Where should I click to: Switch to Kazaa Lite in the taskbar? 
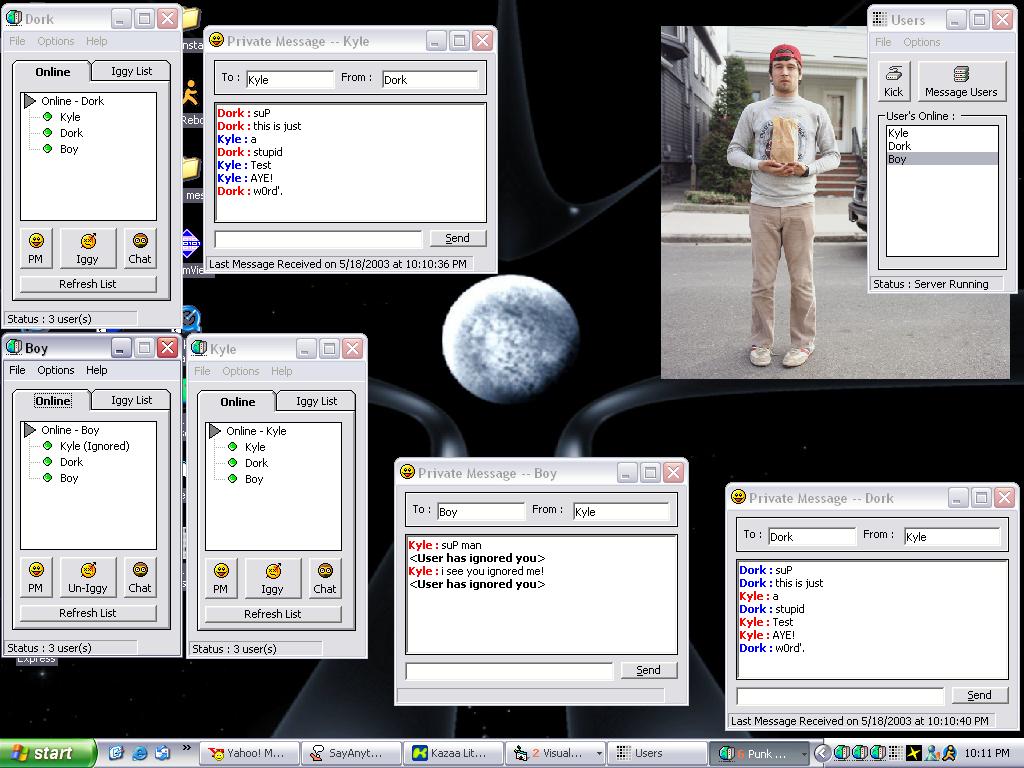point(452,753)
